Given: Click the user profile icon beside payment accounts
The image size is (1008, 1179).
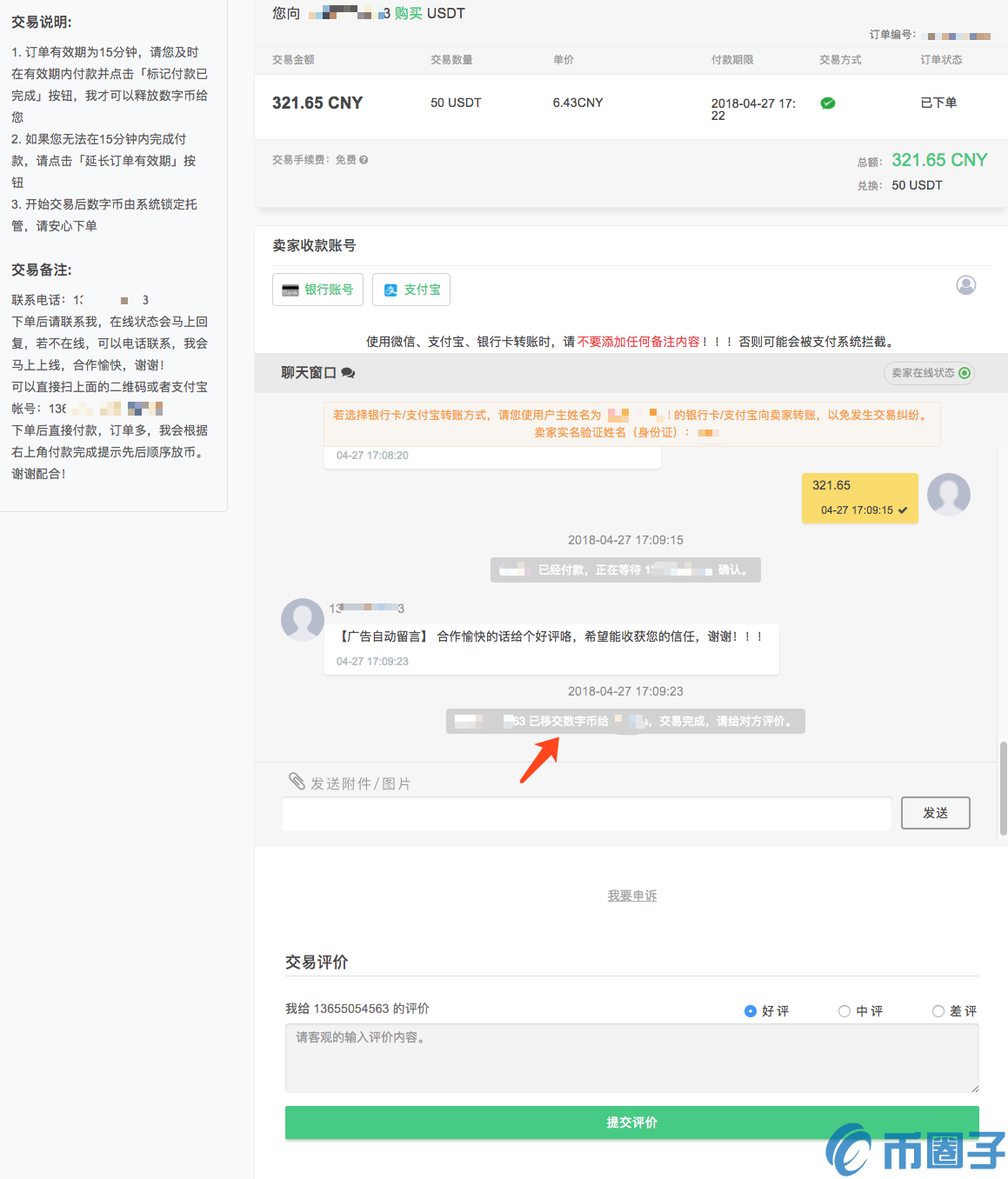Looking at the screenshot, I should coord(965,285).
